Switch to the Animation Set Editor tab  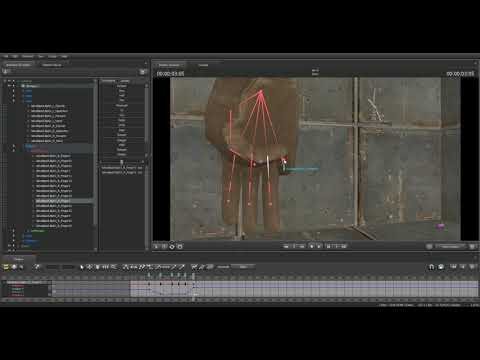coord(18,65)
